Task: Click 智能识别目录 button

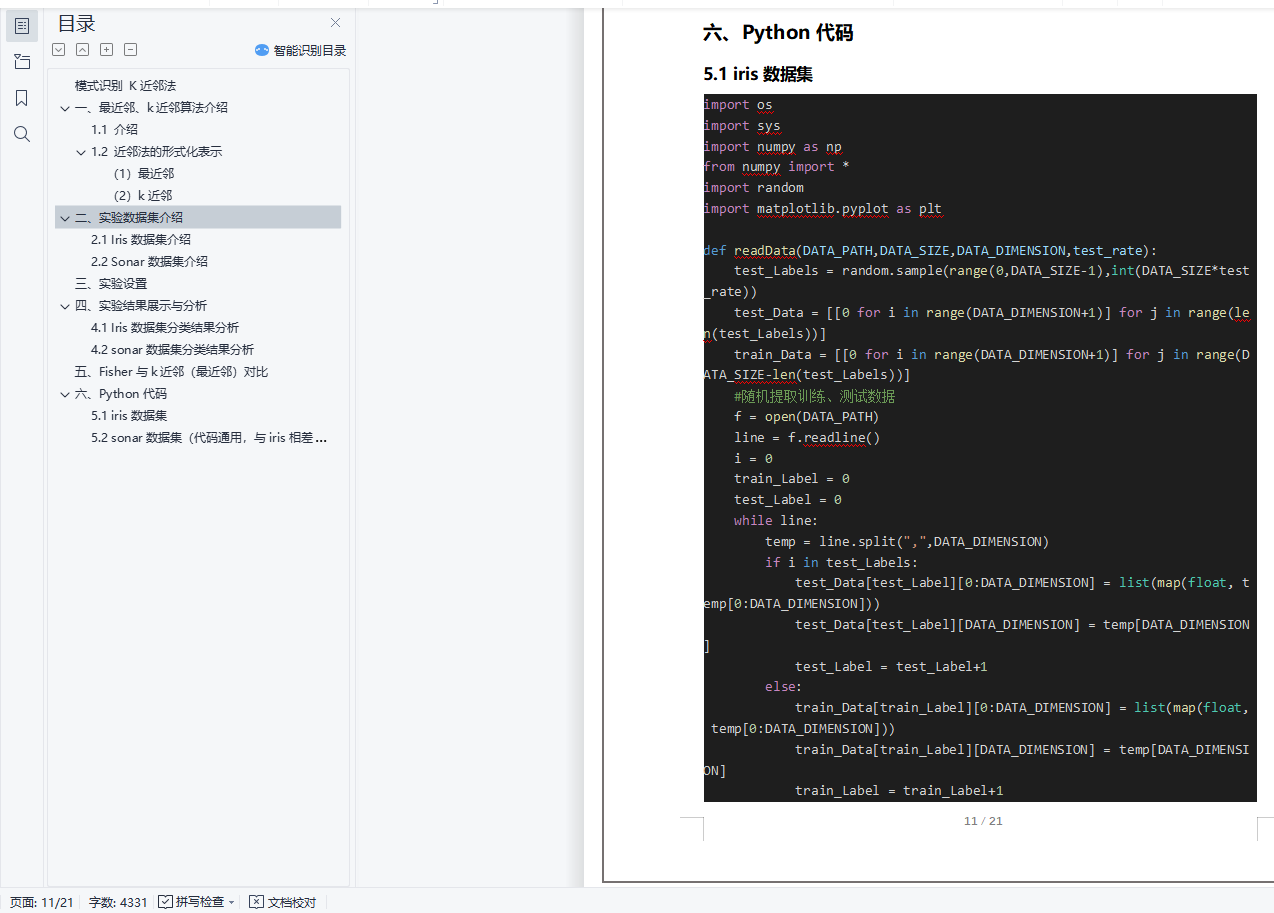Action: (300, 50)
